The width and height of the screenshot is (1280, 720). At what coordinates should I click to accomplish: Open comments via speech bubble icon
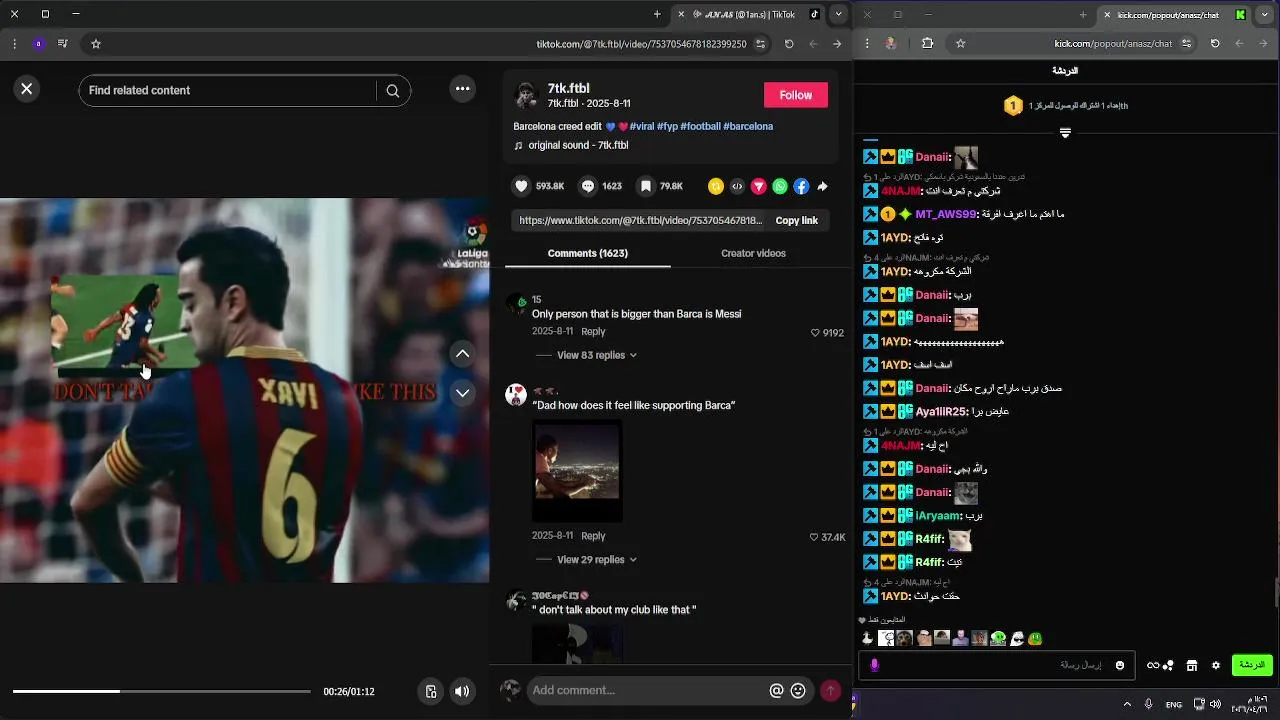[x=588, y=186]
